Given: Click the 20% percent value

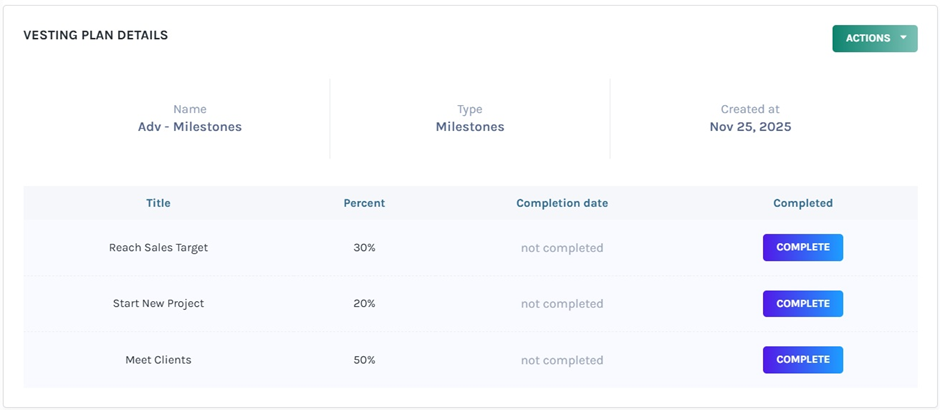Looking at the screenshot, I should pyautogui.click(x=364, y=303).
